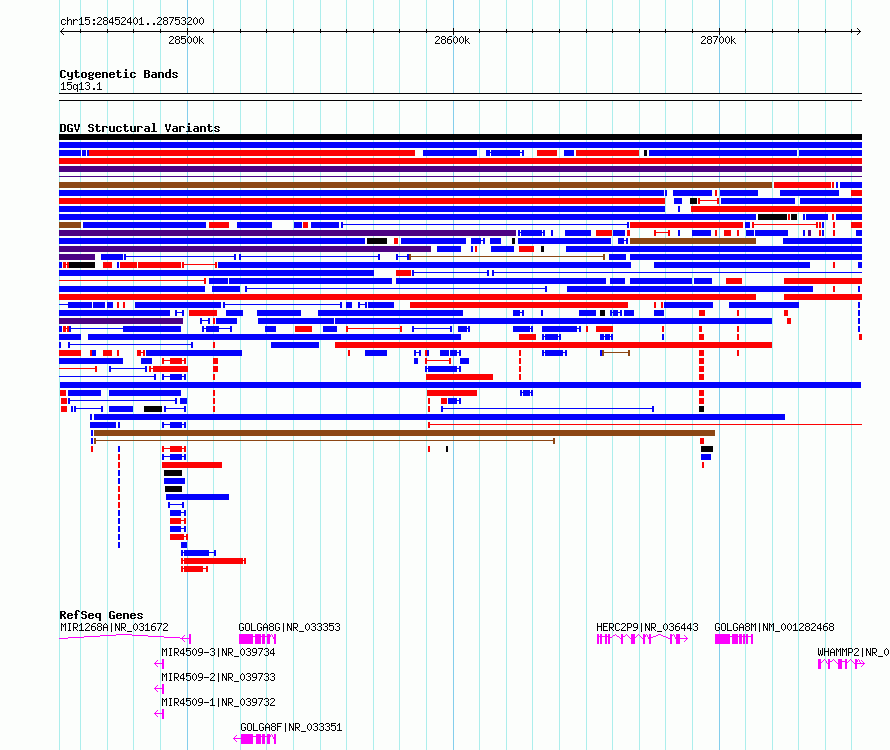
Task: Click the GOLGA8F magenta exon glyph
Action: click(255, 739)
